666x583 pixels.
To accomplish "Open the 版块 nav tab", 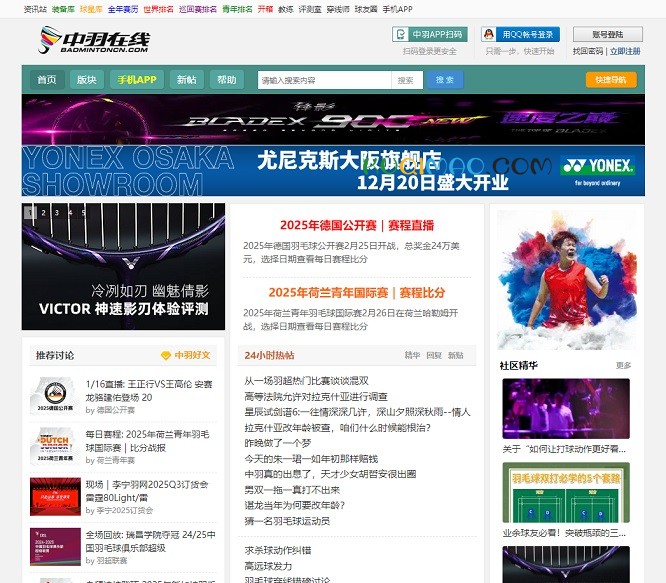I will click(87, 79).
